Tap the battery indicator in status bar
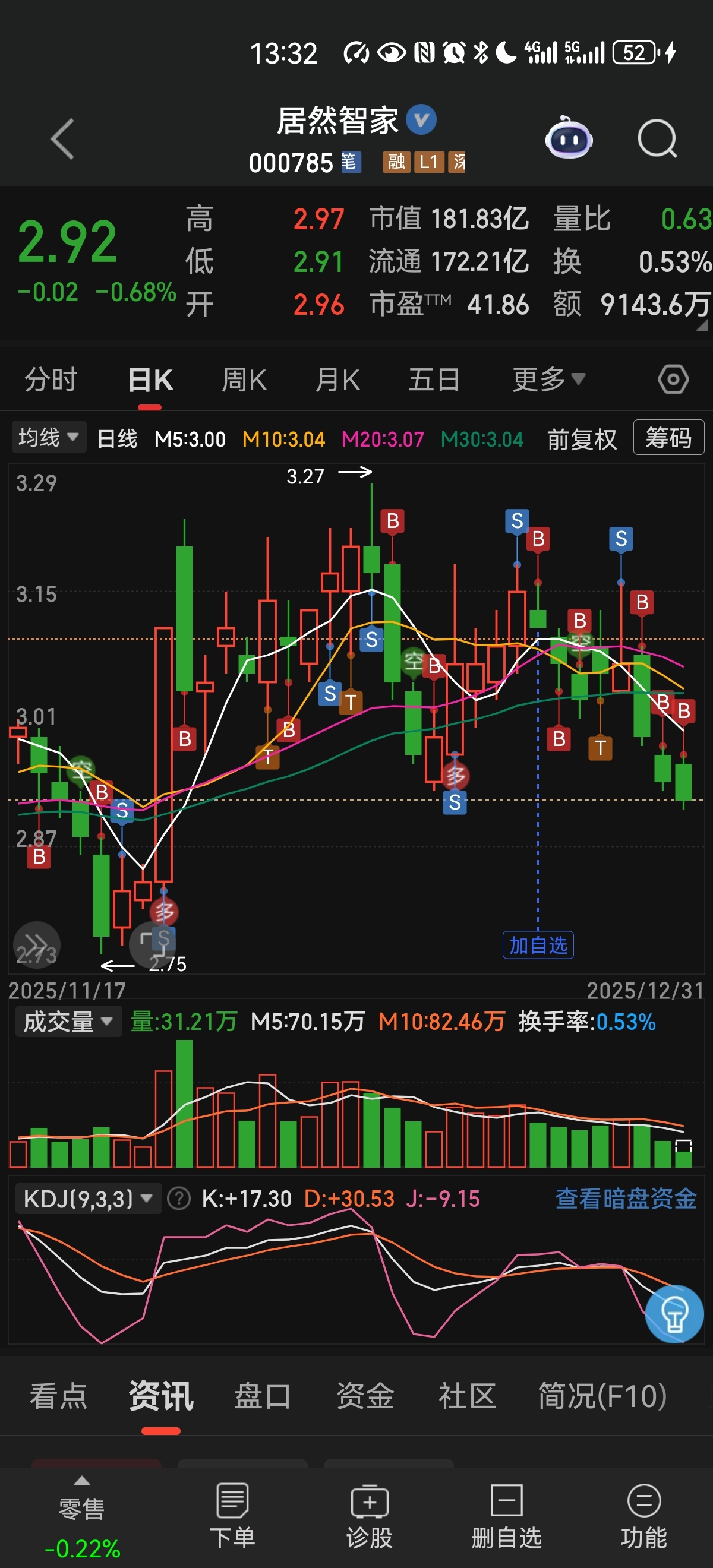This screenshot has width=713, height=1568. point(637,52)
